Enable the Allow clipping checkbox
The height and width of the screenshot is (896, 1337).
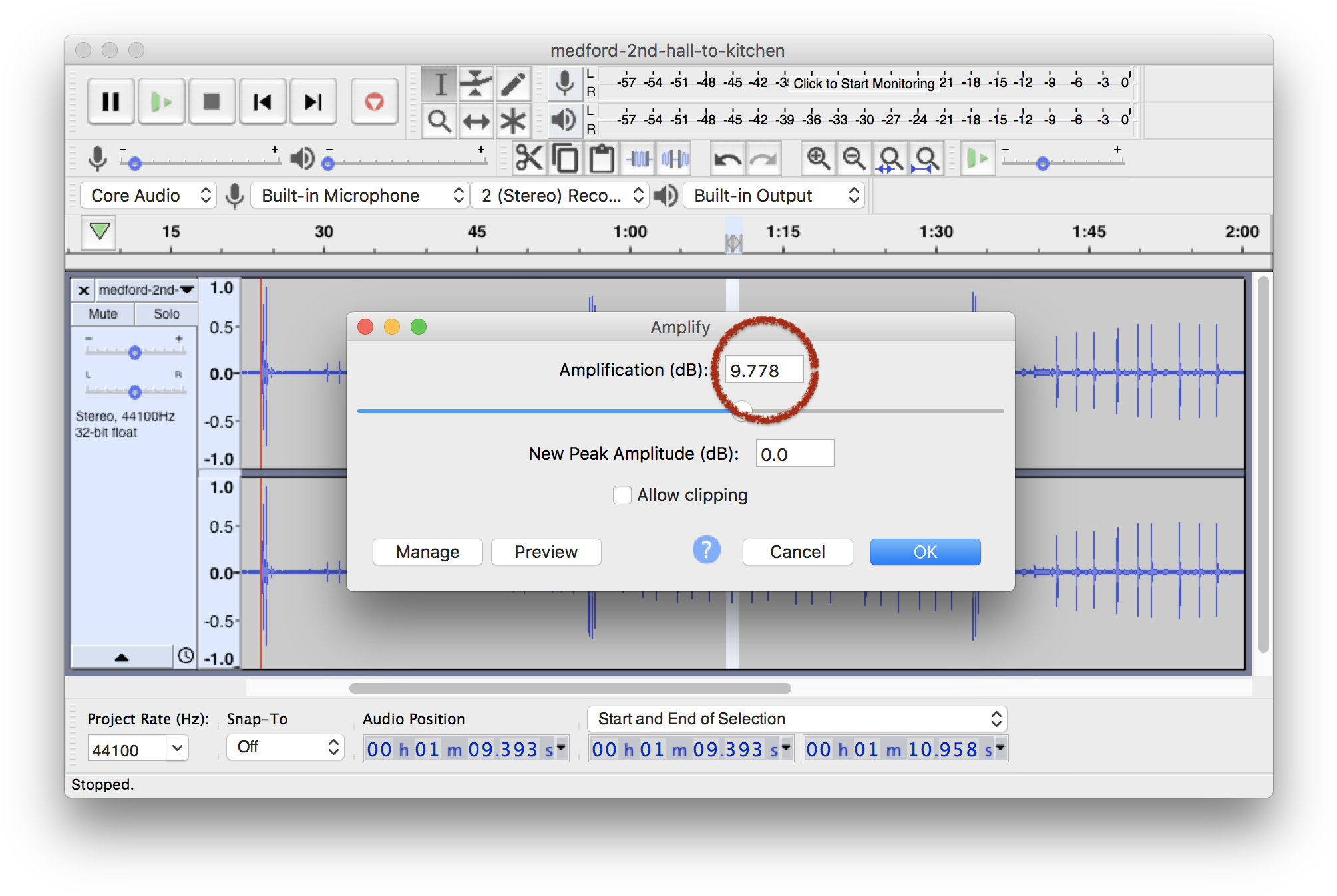tap(622, 495)
